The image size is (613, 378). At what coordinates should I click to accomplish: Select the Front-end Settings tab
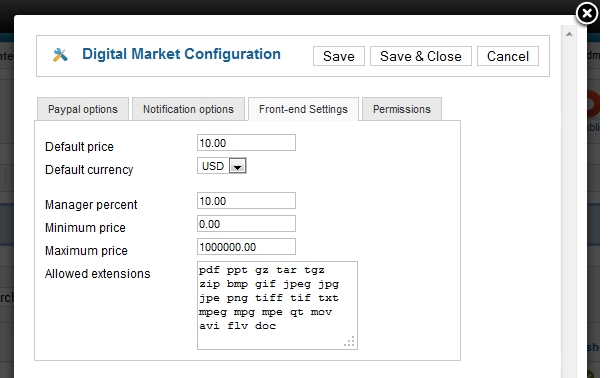[303, 109]
